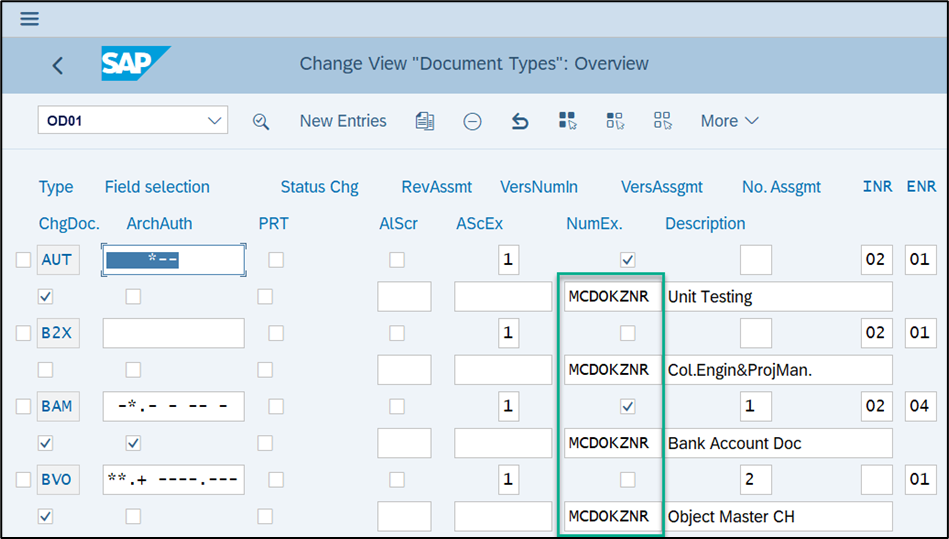Image resolution: width=949 pixels, height=539 pixels.
Task: Select the row checkbox left of B2X
Action: coord(24,333)
